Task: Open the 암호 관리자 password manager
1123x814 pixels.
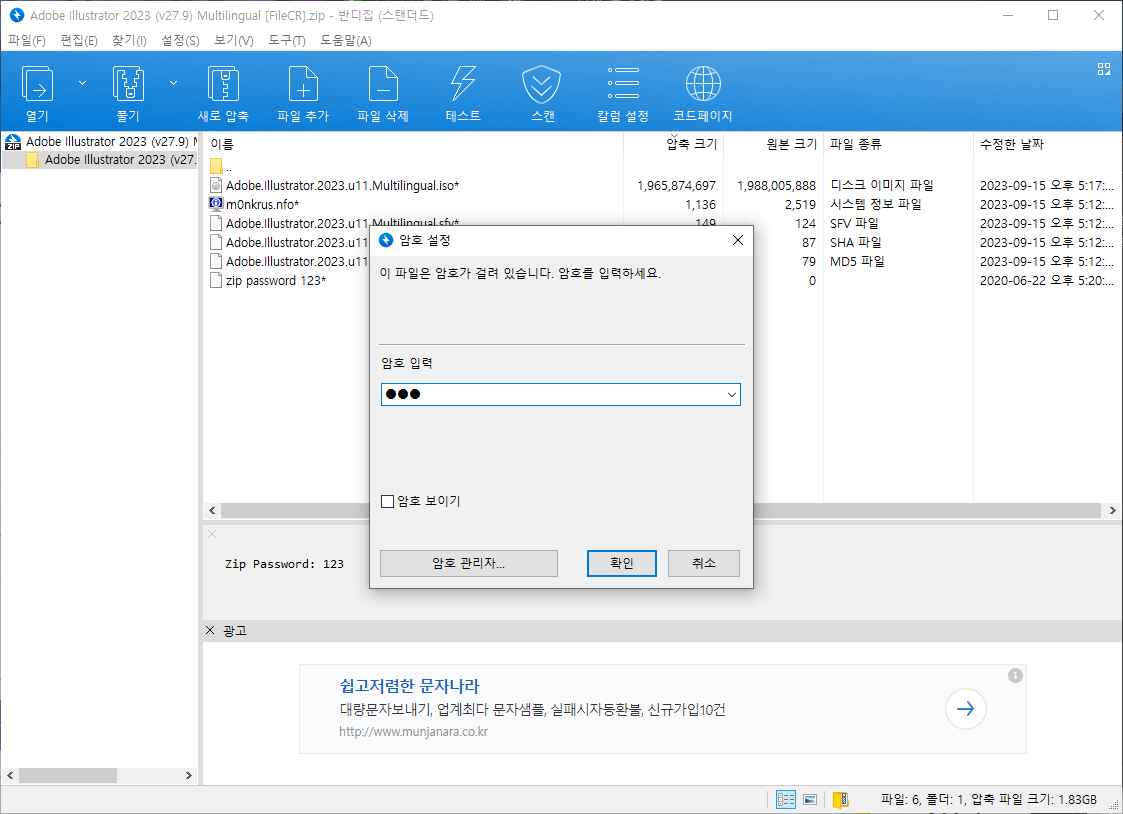Action: click(468, 563)
